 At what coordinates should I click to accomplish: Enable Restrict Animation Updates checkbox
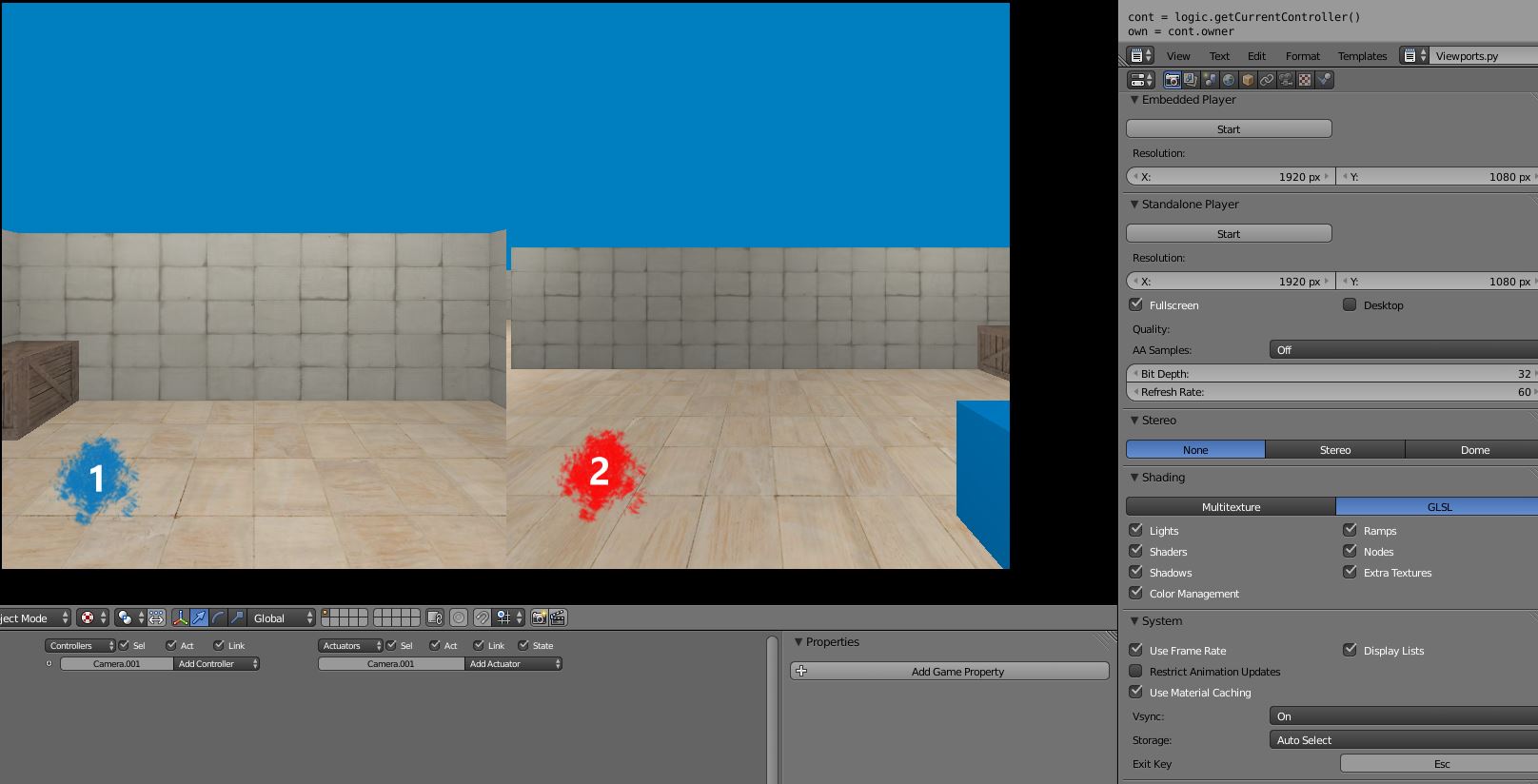1135,671
